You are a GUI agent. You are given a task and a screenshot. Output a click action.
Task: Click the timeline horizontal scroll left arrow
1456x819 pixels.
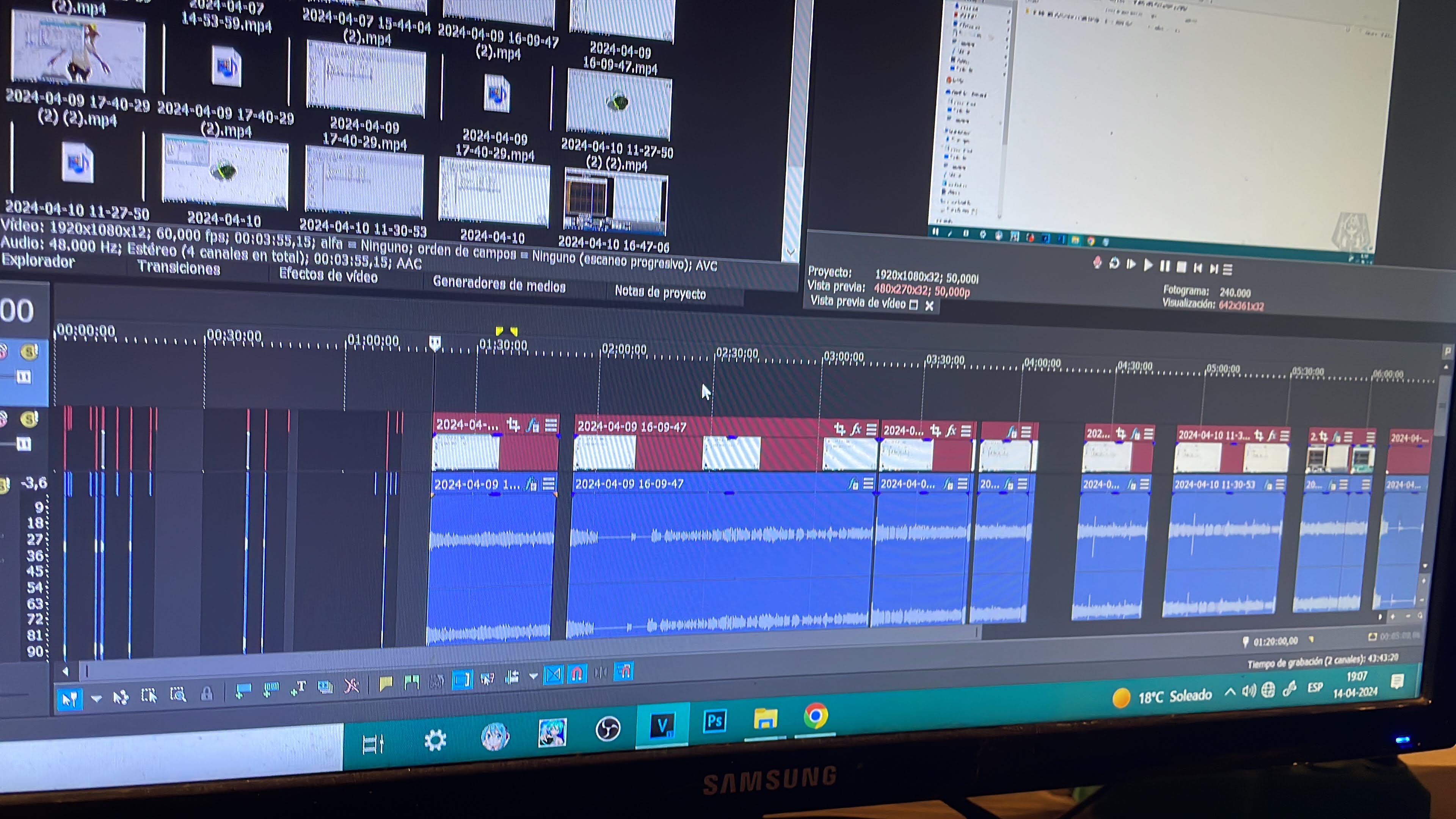click(65, 672)
